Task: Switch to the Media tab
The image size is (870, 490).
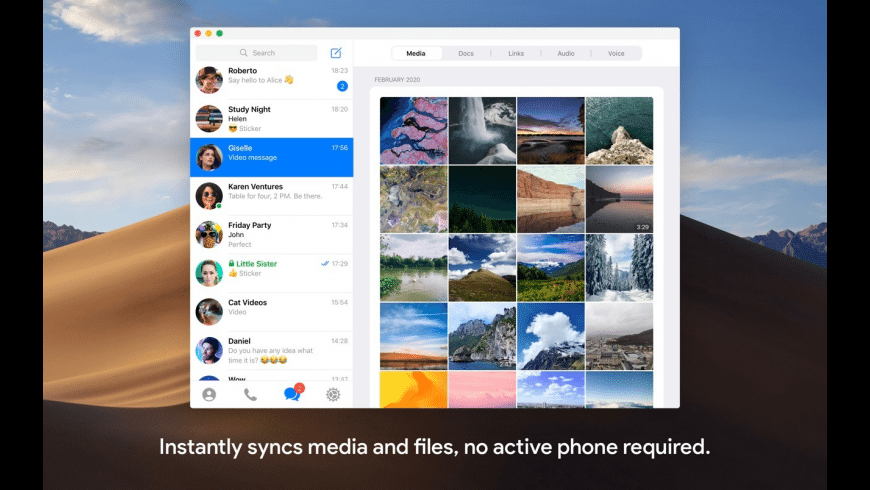Action: (416, 53)
